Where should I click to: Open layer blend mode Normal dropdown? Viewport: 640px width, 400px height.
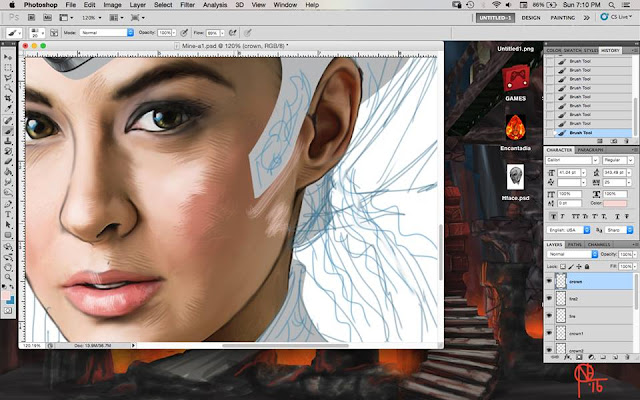[572, 254]
